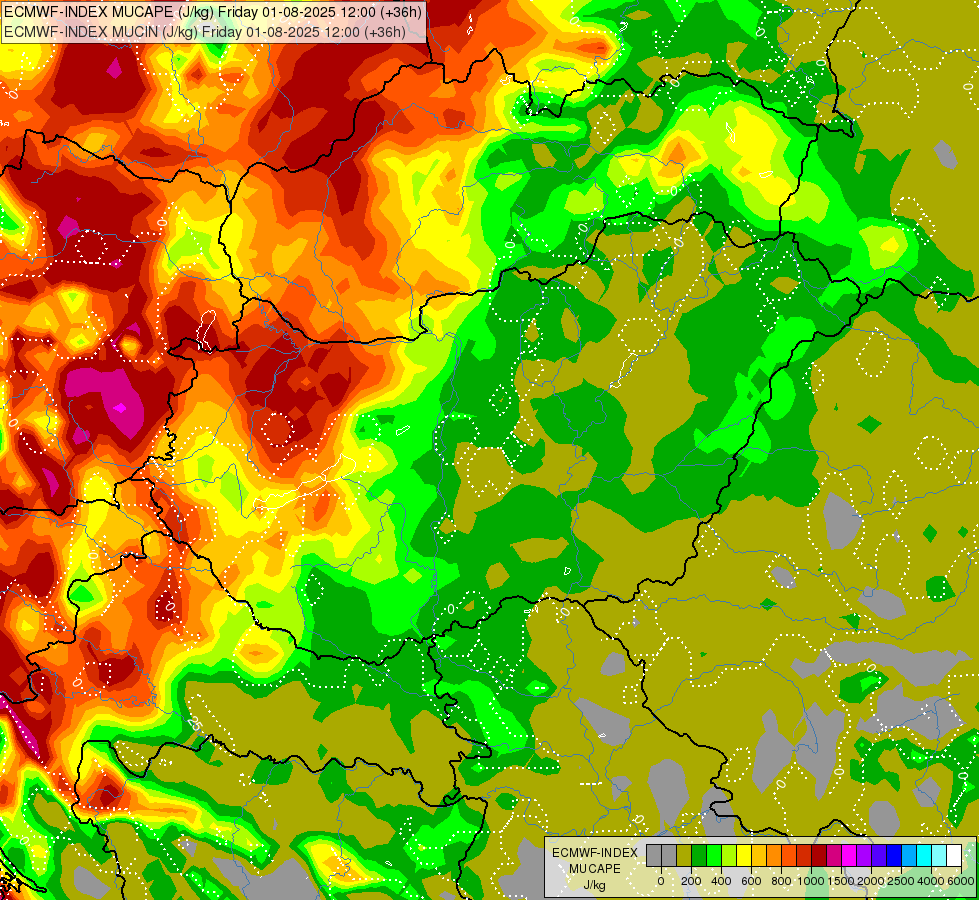The width and height of the screenshot is (979, 900).
Task: Pick the lime yellow-green legend swatch
Action: point(729,855)
